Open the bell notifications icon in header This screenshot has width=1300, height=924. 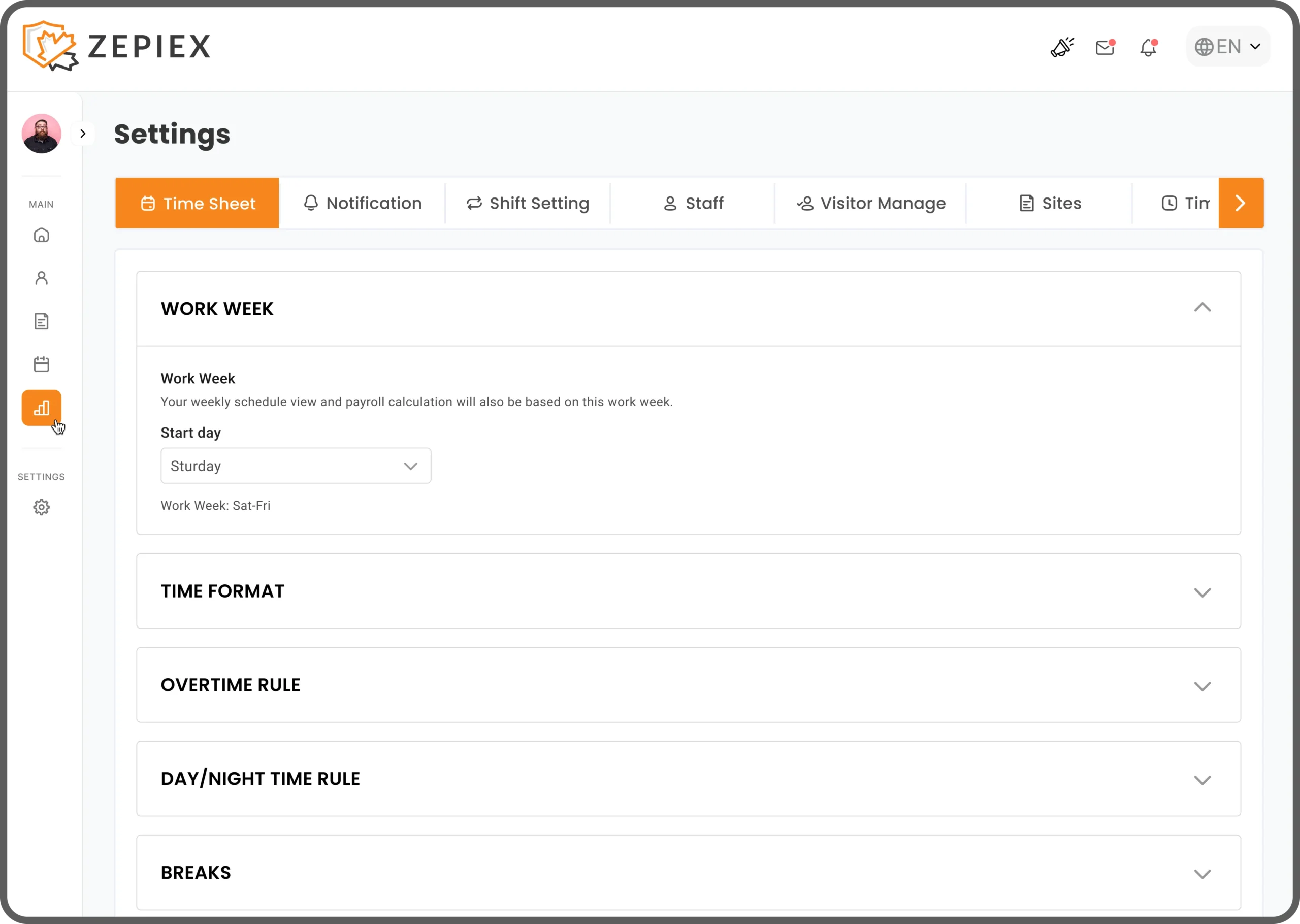(x=1148, y=47)
